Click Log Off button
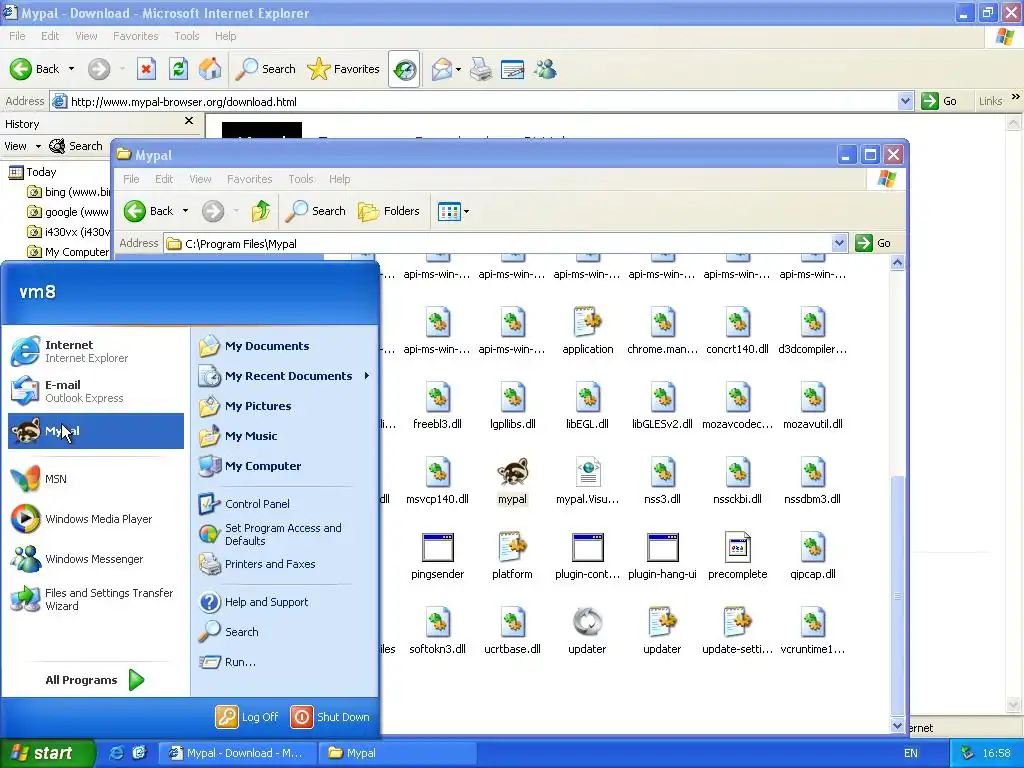 (x=247, y=717)
